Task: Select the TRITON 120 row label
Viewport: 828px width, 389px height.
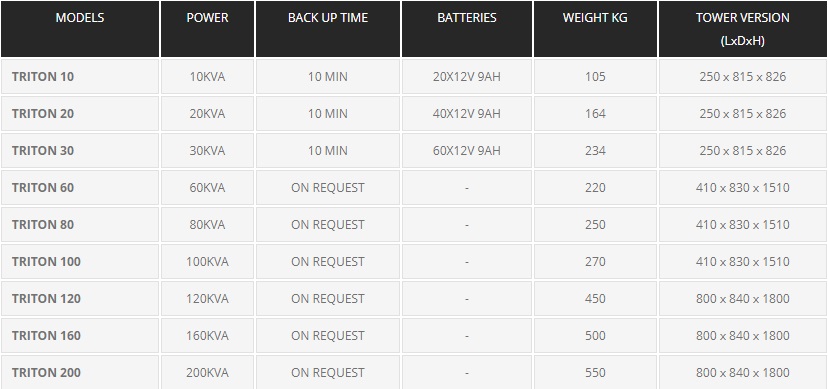Action: (46, 298)
